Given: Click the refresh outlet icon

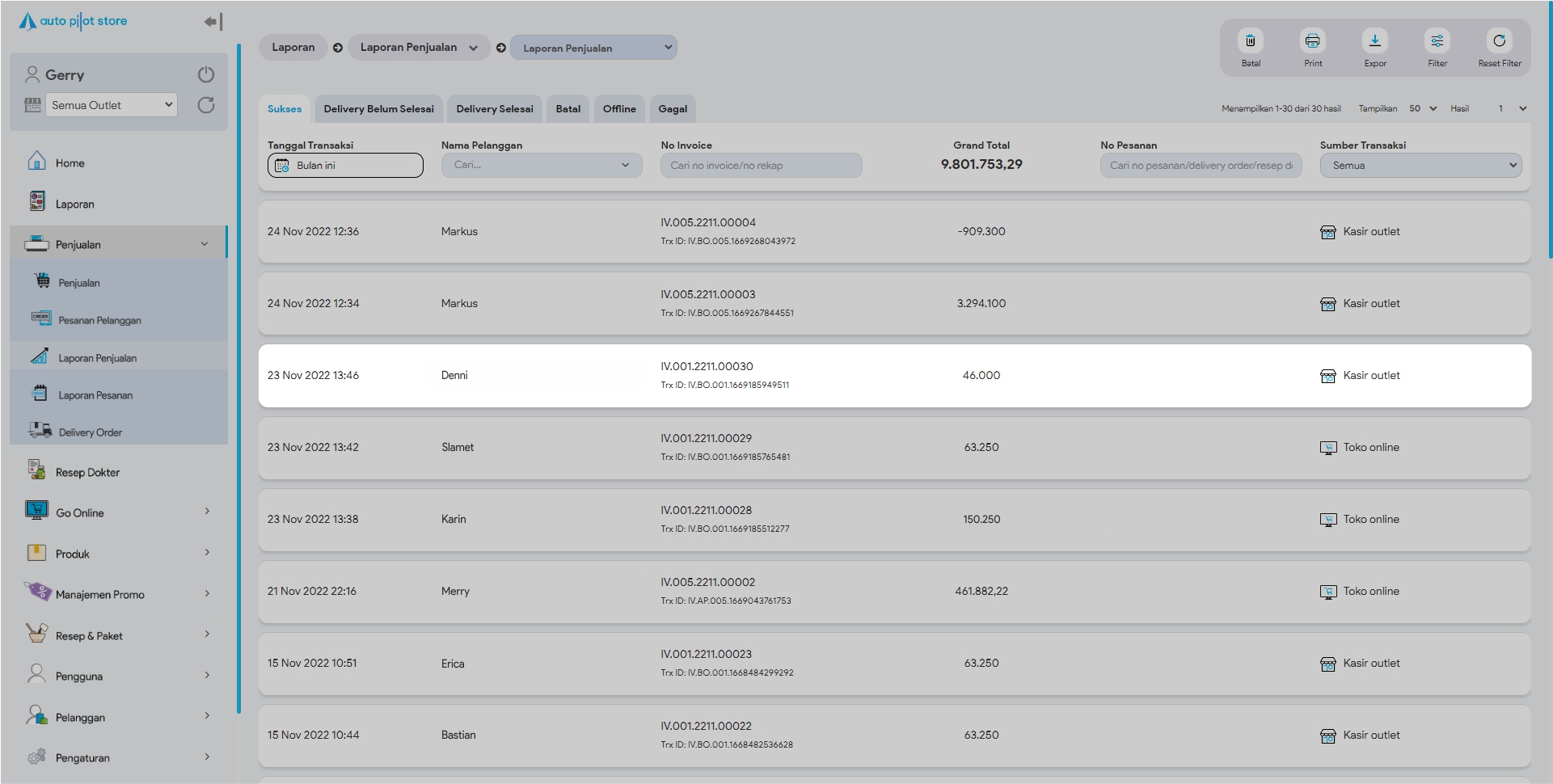Looking at the screenshot, I should (206, 105).
